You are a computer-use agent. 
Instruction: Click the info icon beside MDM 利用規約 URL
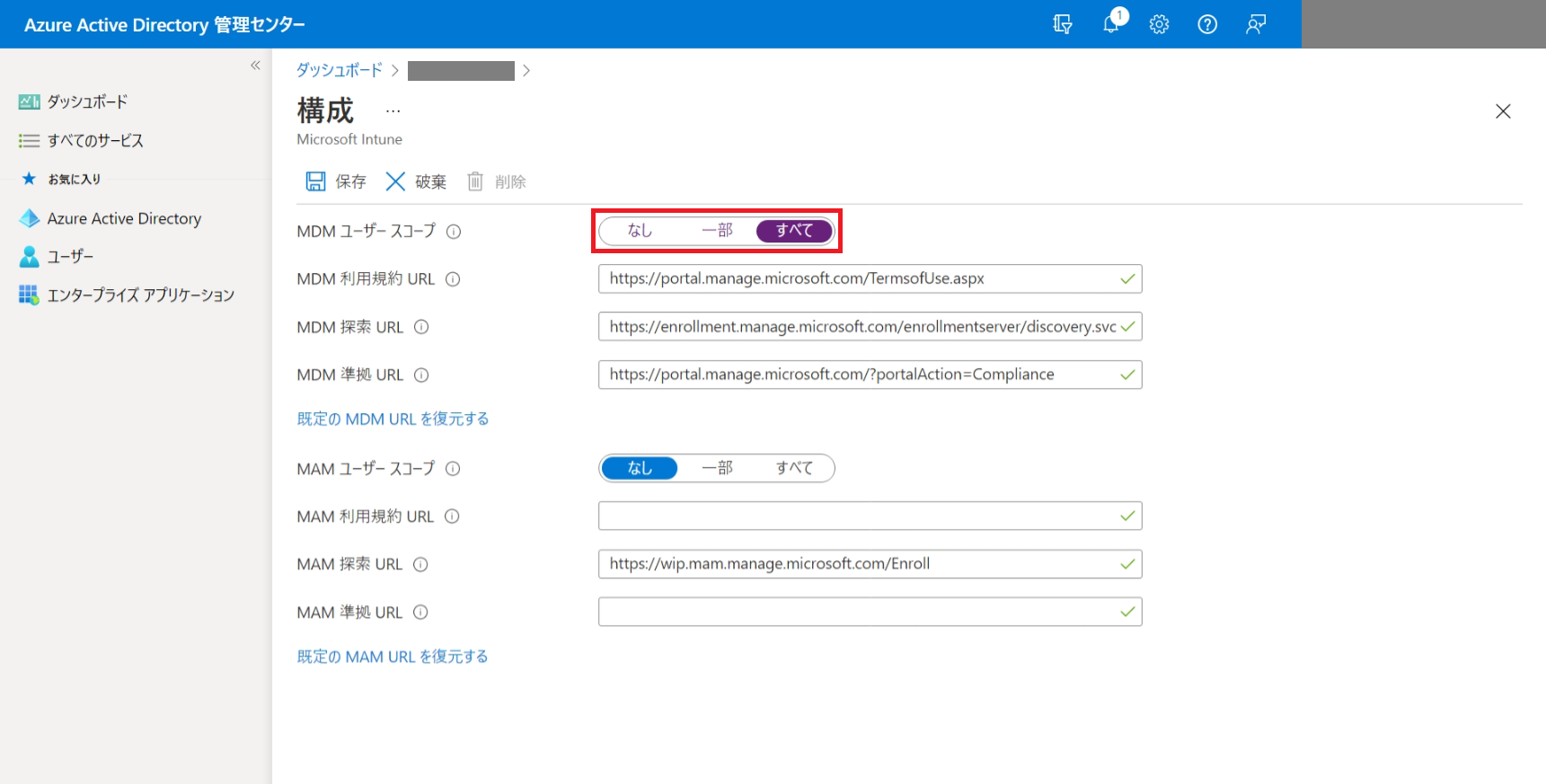click(453, 279)
